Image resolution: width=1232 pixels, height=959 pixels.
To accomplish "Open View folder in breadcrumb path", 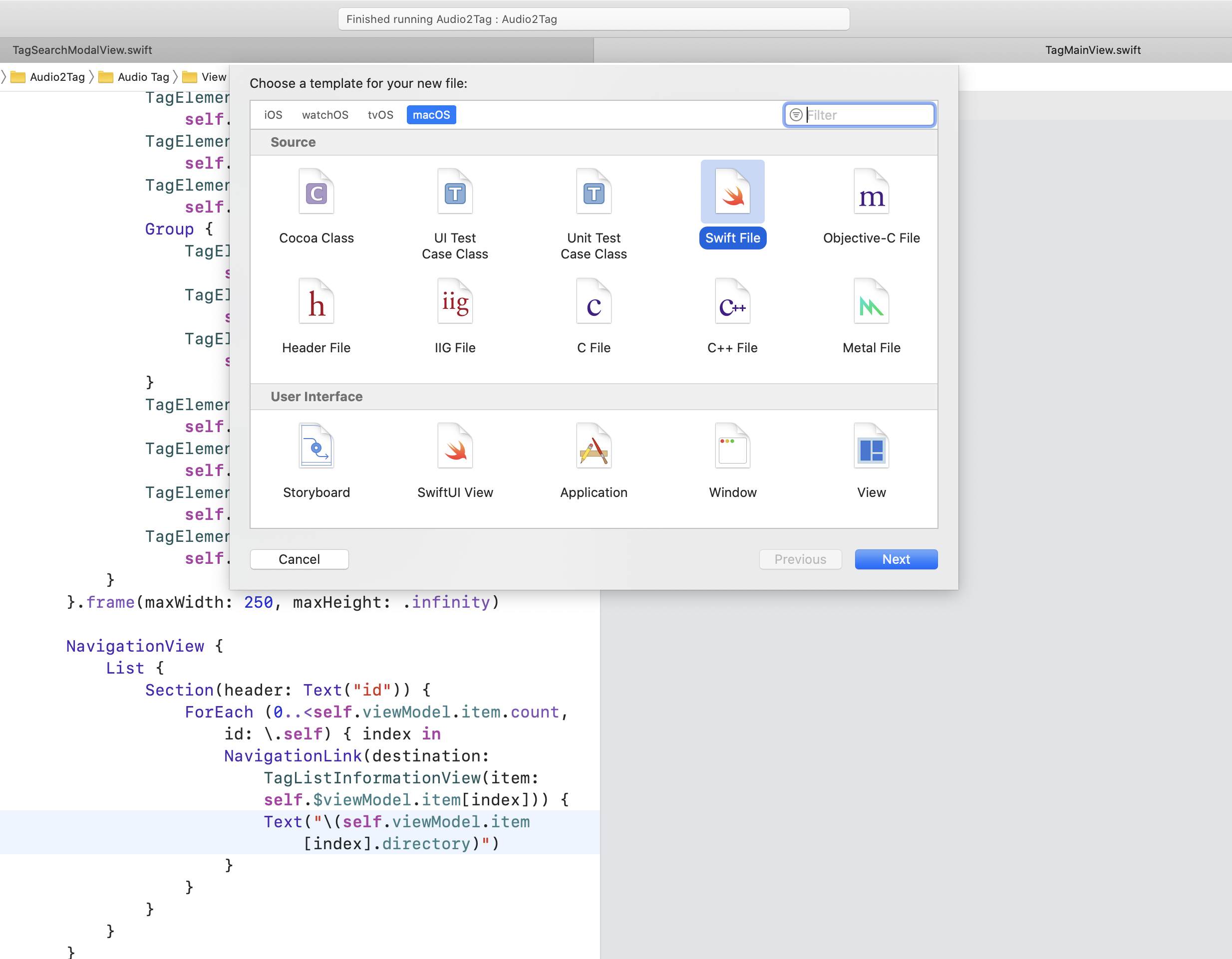I will click(x=204, y=77).
